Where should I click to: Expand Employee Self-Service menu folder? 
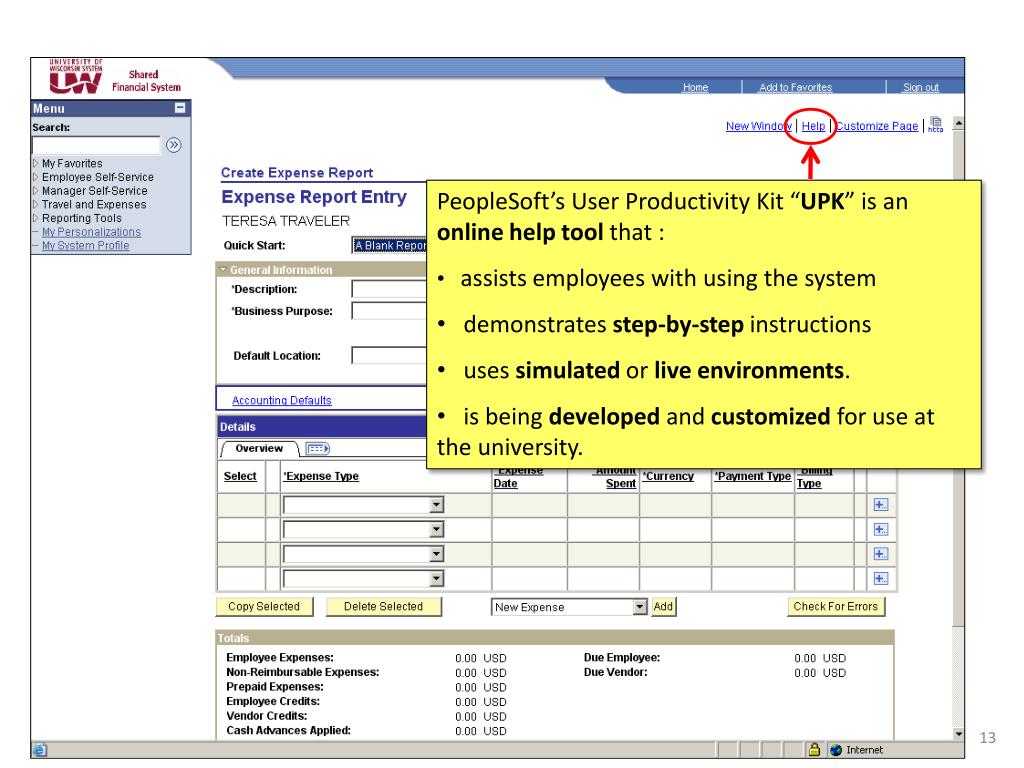point(35,177)
